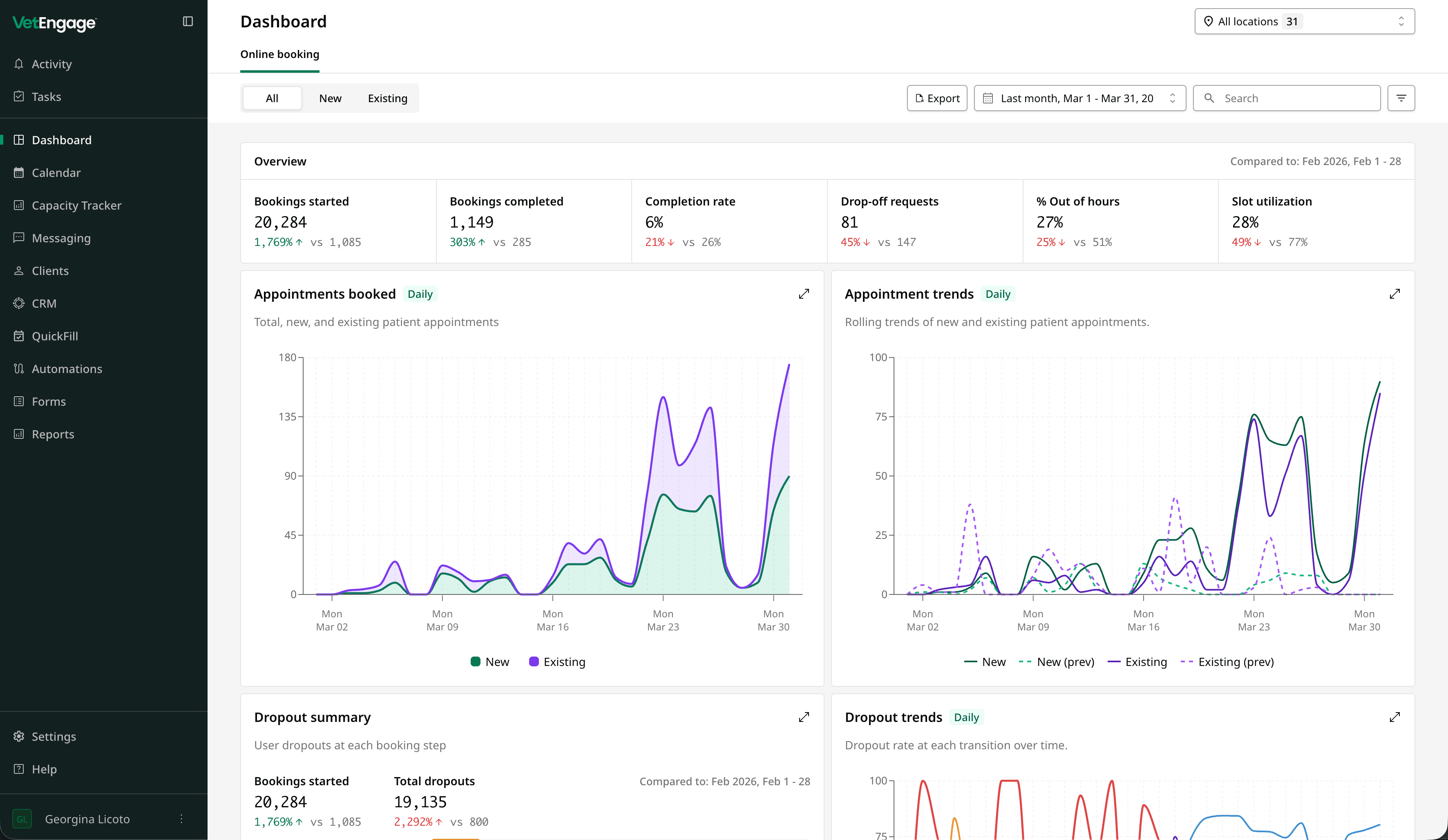Open the Last month date range dropdown
Screen dimensions: 1448x840
click(1080, 98)
